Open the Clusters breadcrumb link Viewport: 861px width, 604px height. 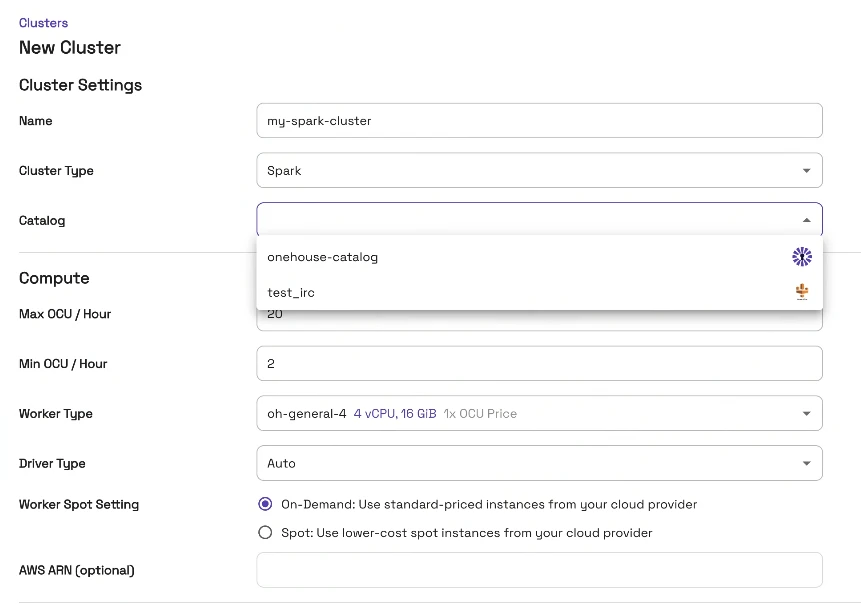click(43, 23)
